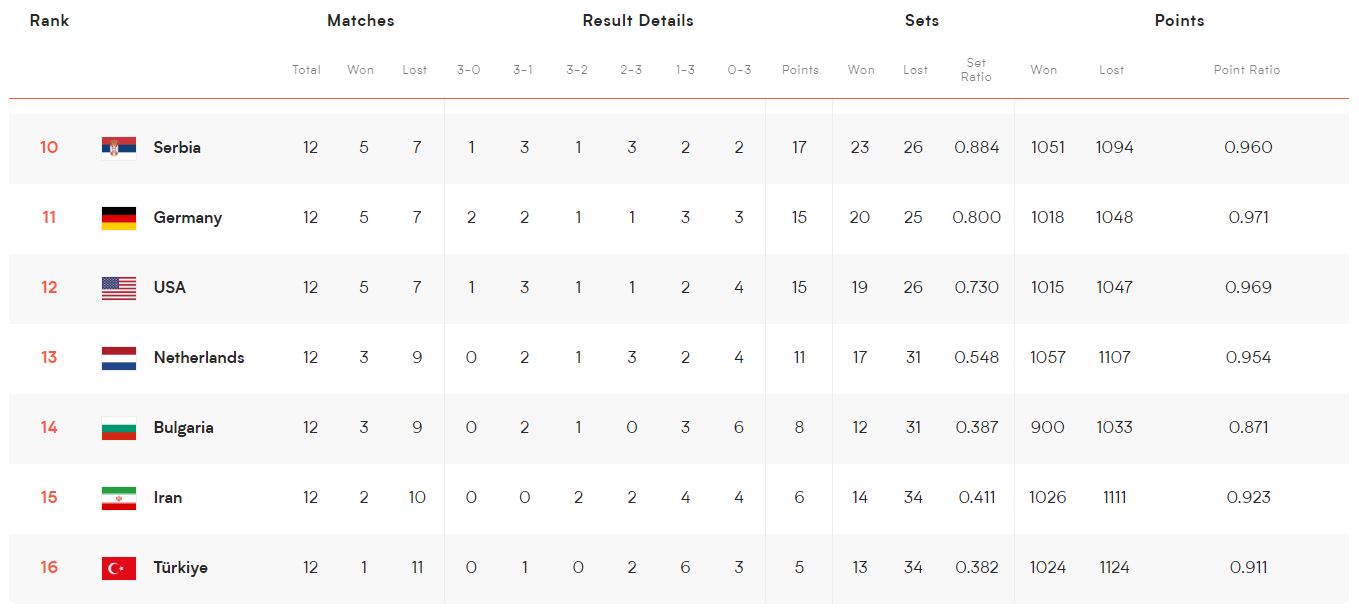Image resolution: width=1359 pixels, height=610 pixels.
Task: Select the Netherlands team name
Action: pos(199,357)
